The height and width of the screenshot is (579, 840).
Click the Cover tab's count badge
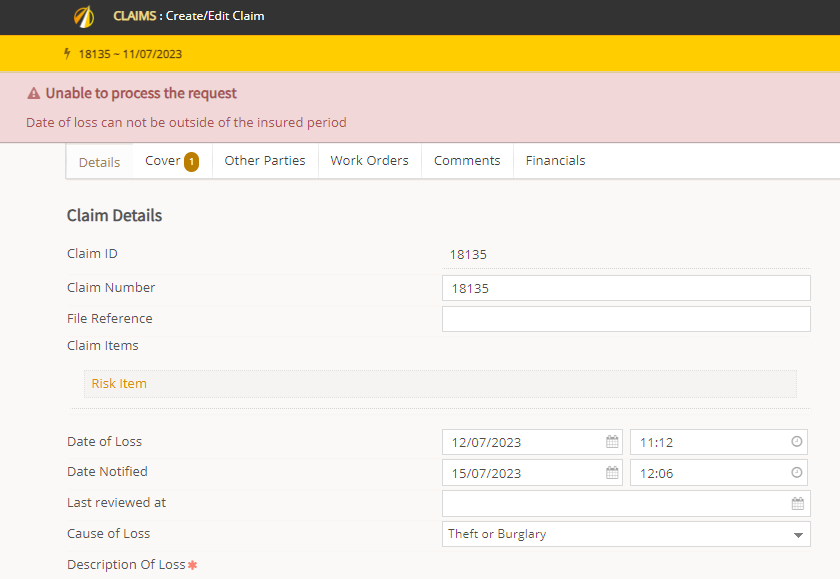point(191,162)
